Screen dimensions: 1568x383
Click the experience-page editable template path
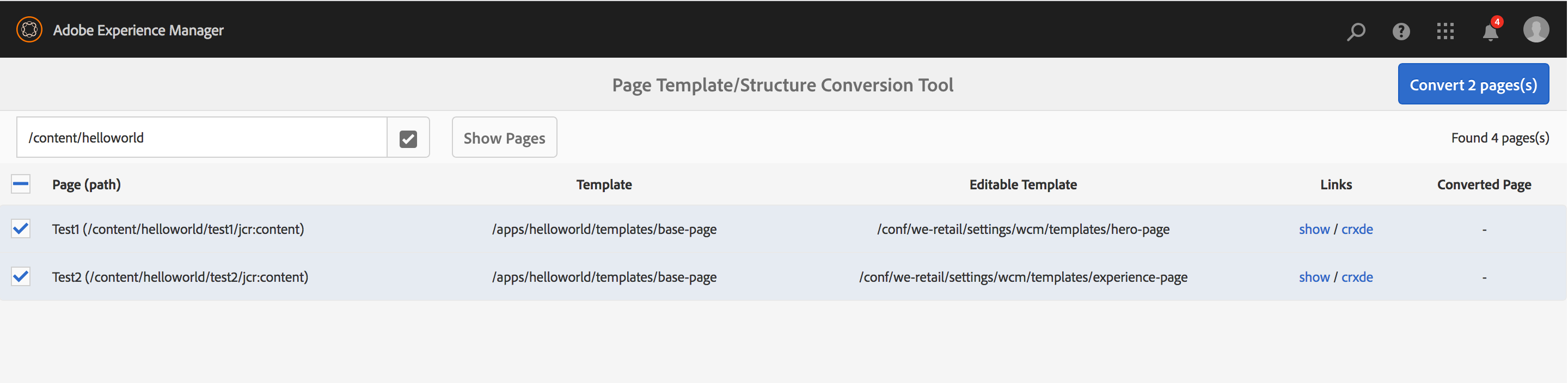1022,277
